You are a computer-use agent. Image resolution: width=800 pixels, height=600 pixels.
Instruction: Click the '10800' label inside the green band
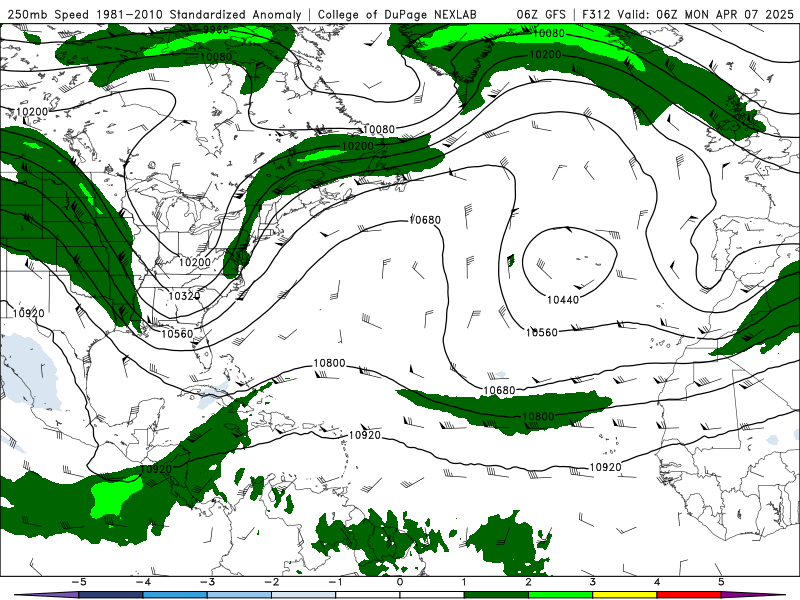pyautogui.click(x=538, y=416)
